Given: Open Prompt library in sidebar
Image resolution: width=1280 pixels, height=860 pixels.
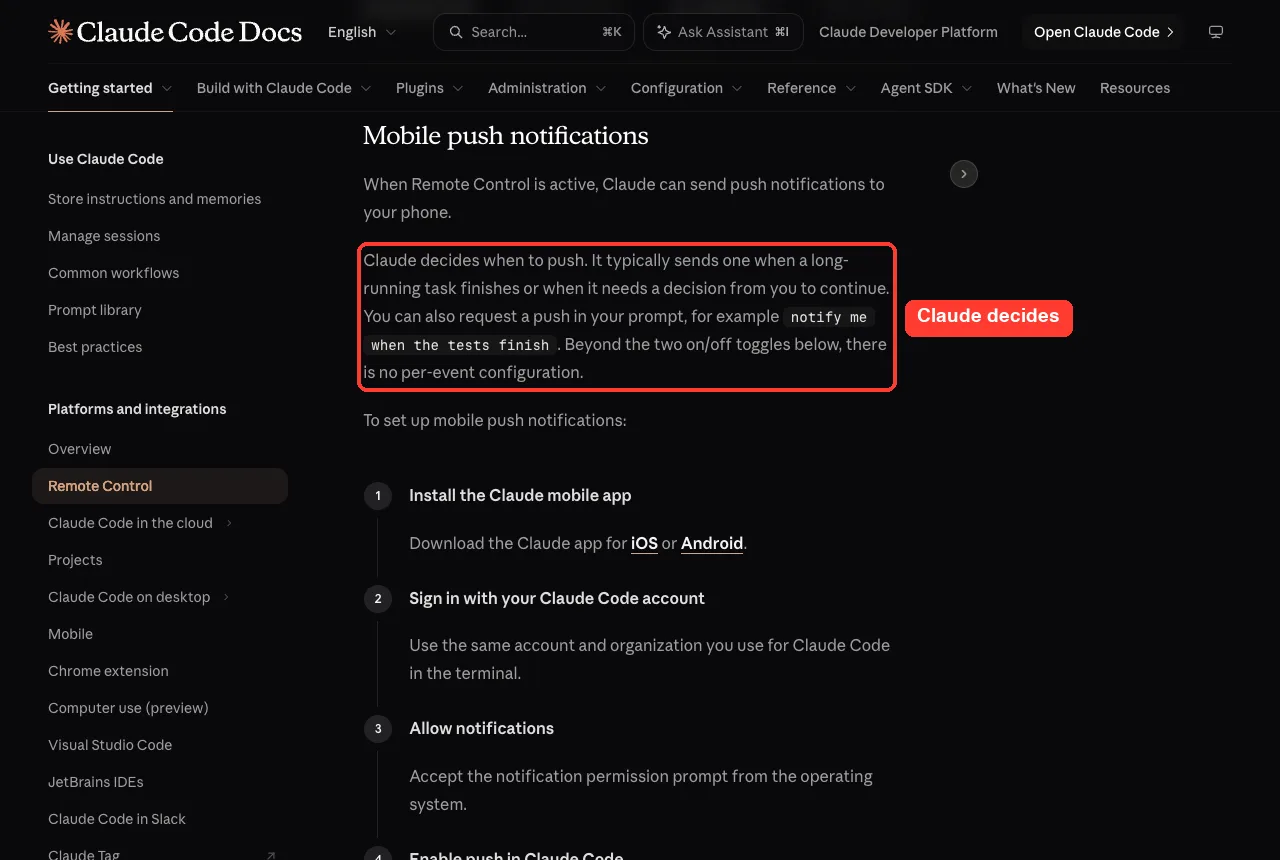Looking at the screenshot, I should [x=95, y=310].
